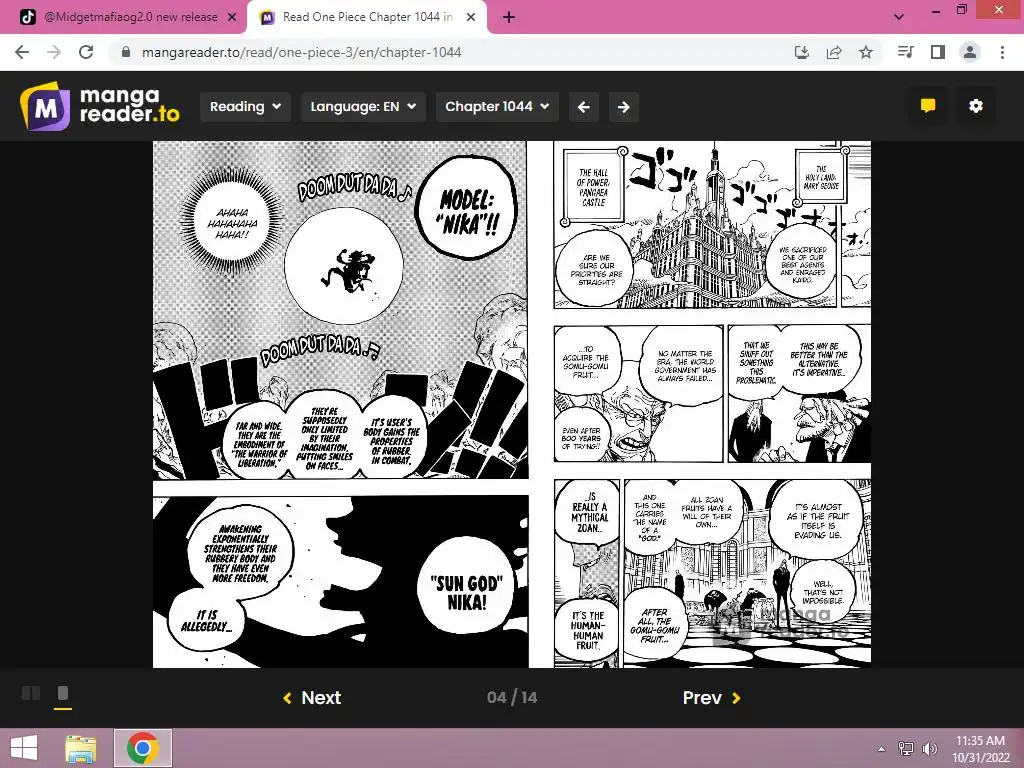The image size is (1024, 768).
Task: Open a new browser tab
Action: [509, 18]
